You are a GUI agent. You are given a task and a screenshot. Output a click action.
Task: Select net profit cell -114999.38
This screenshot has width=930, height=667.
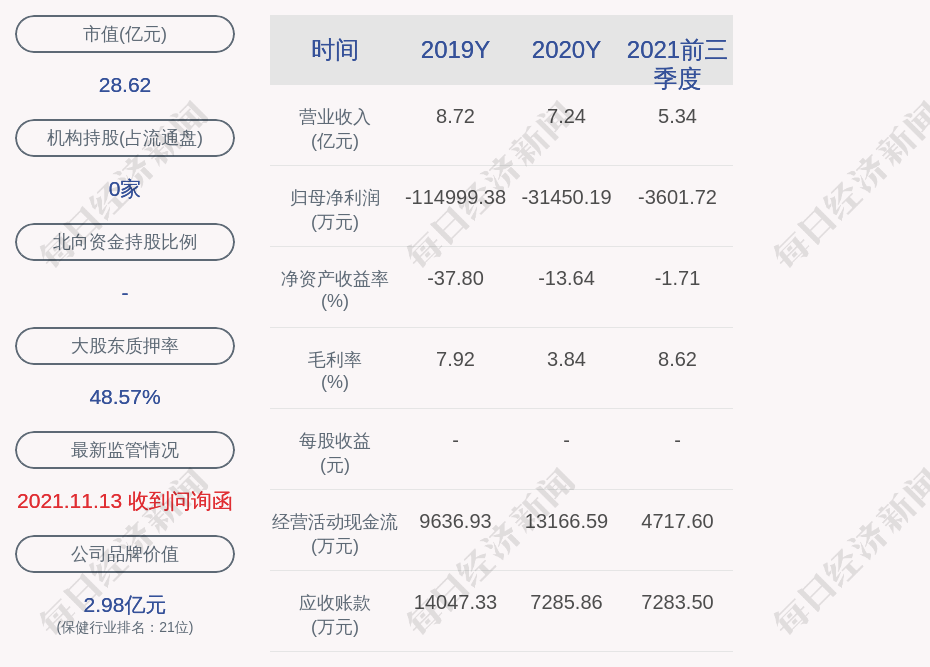point(456,197)
